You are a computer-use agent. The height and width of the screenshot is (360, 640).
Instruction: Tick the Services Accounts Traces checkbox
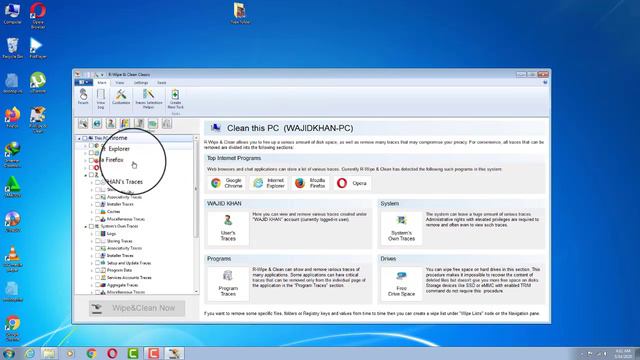pyautogui.click(x=98, y=278)
